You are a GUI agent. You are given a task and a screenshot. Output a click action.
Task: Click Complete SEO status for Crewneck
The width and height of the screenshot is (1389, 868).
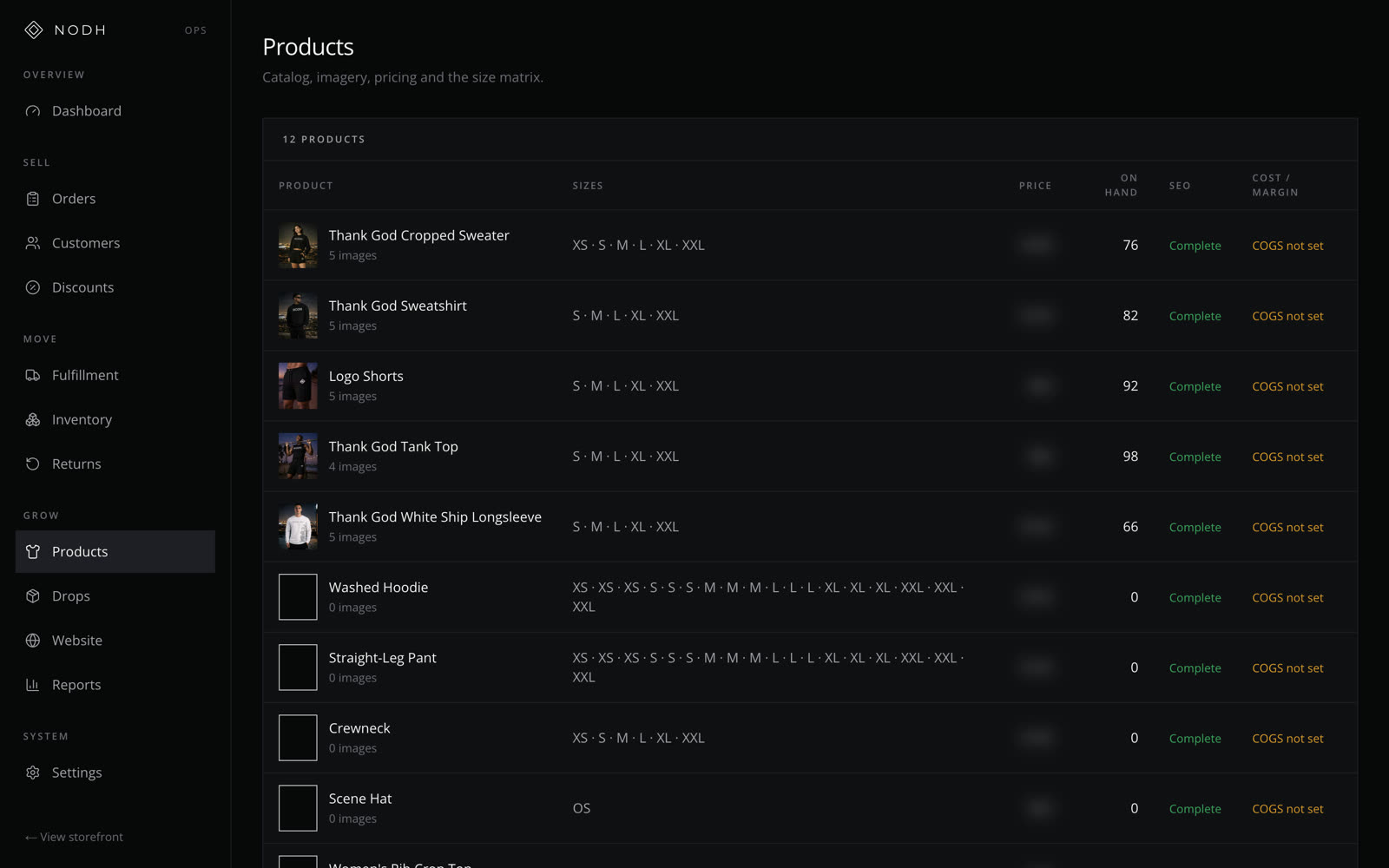(x=1195, y=738)
